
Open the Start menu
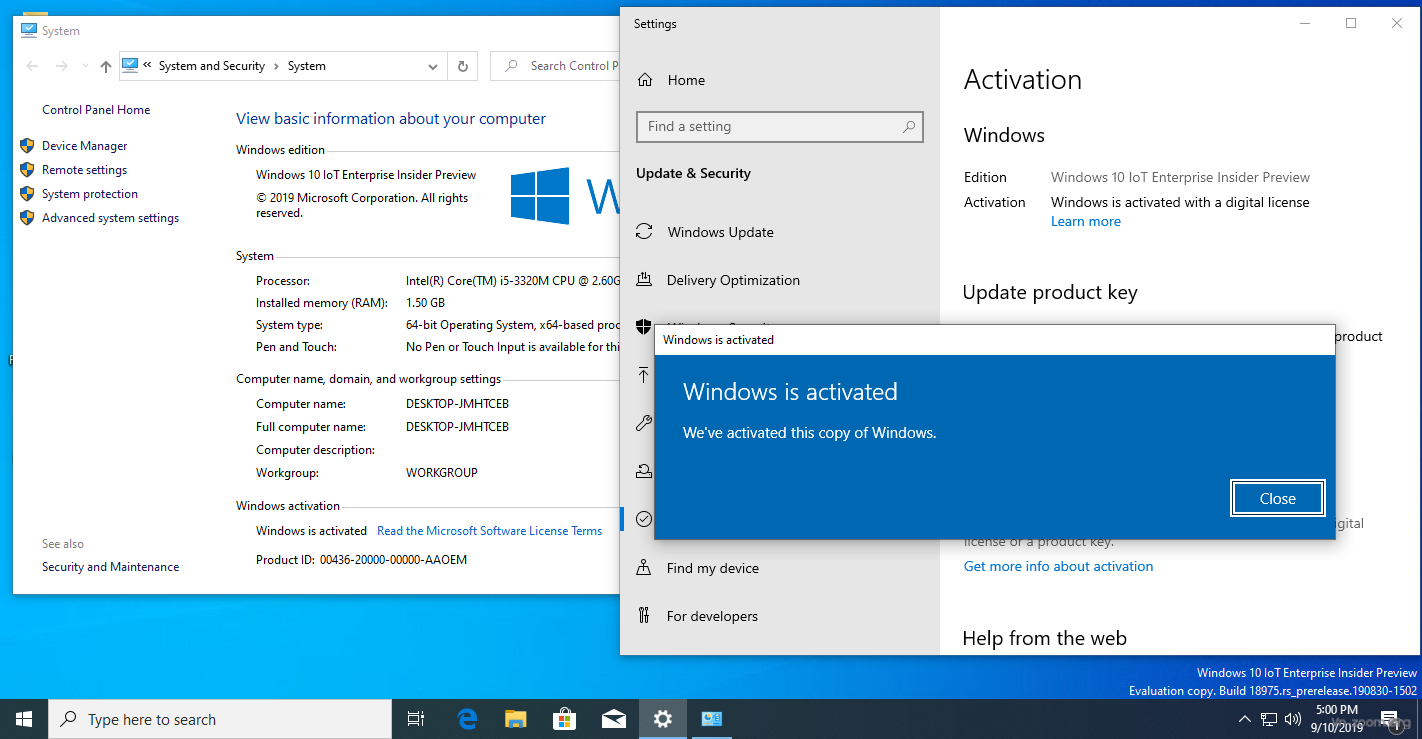pos(24,719)
